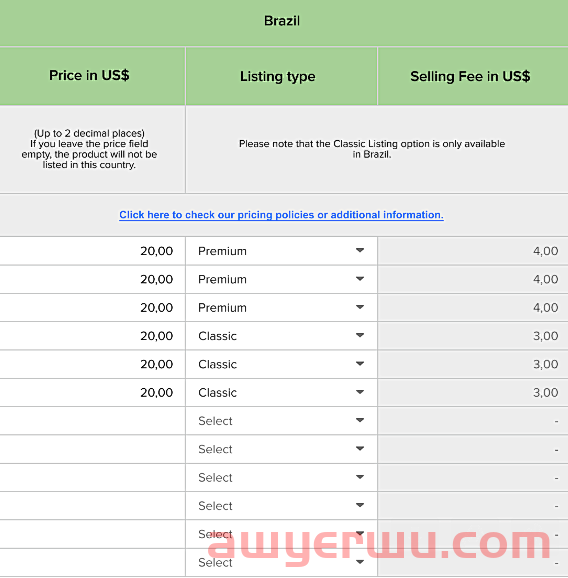
Task: Click the Brazil country header cell
Action: pos(284,22)
